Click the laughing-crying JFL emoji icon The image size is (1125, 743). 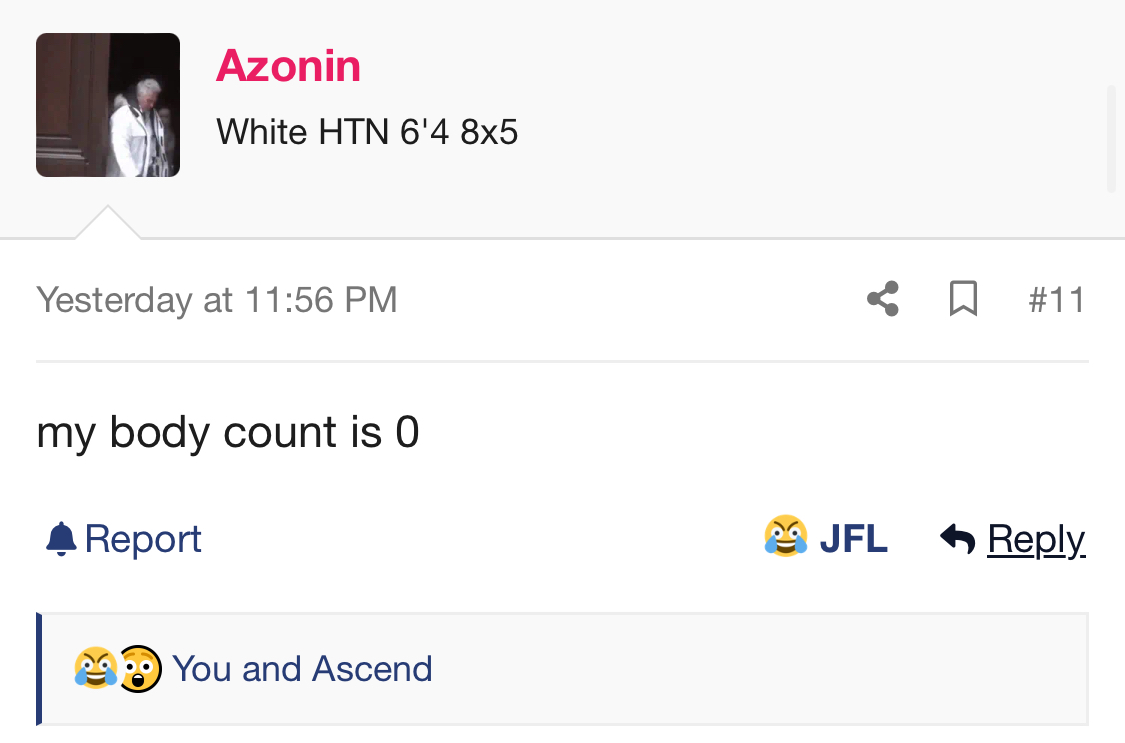pyautogui.click(x=786, y=536)
